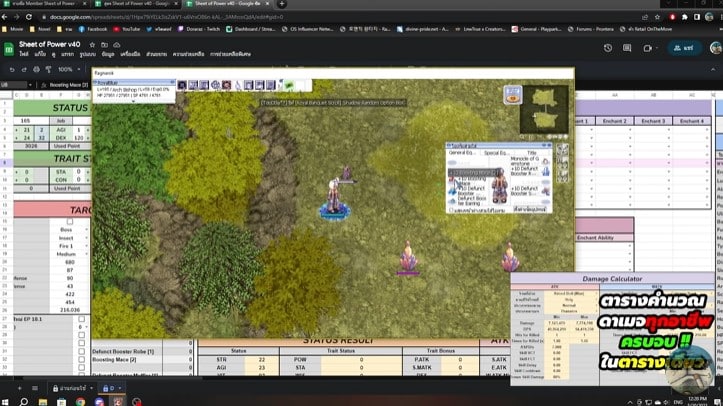Switch to the General Eq tab in the equipment window
This screenshot has height=406, width=723.
(462, 153)
